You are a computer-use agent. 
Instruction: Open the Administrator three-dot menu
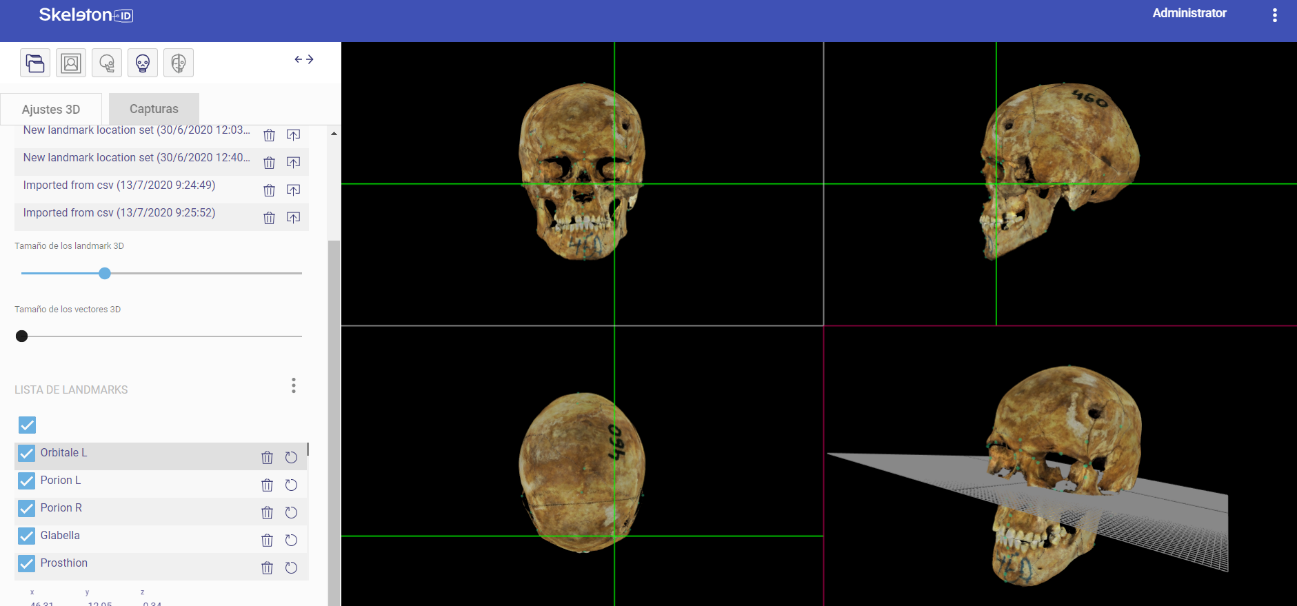point(1274,15)
